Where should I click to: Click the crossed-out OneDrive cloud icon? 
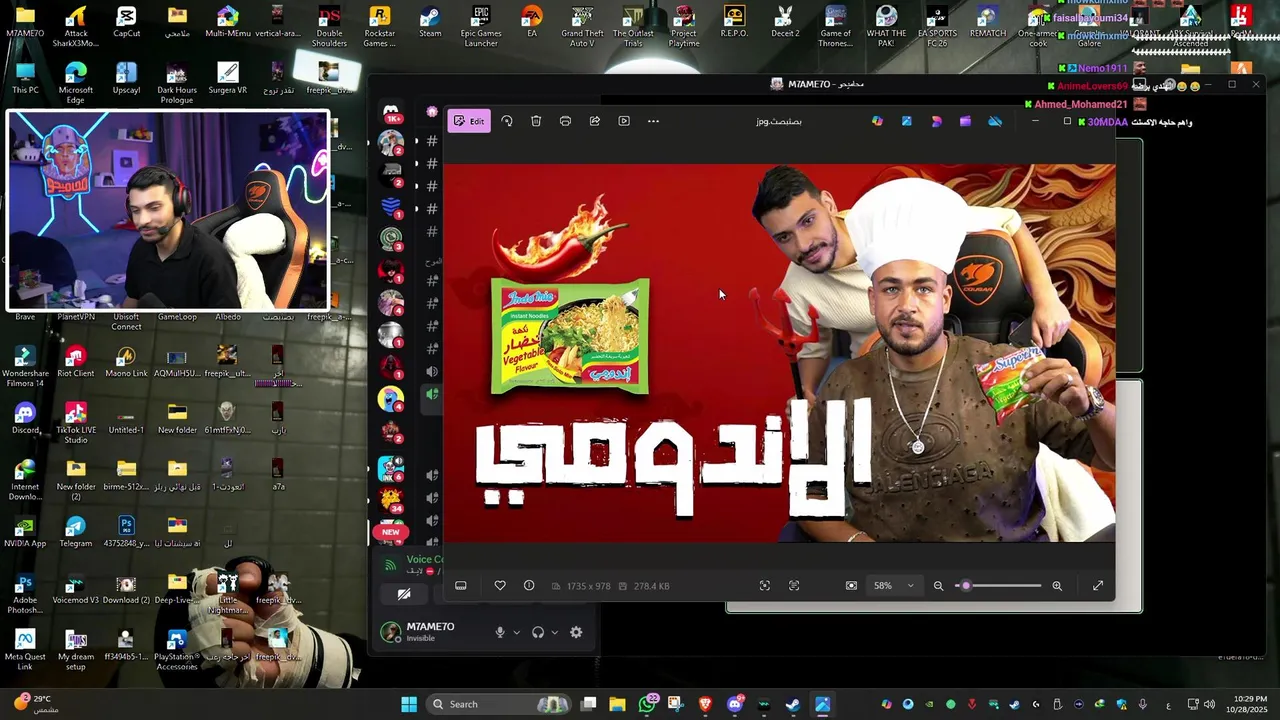click(995, 121)
